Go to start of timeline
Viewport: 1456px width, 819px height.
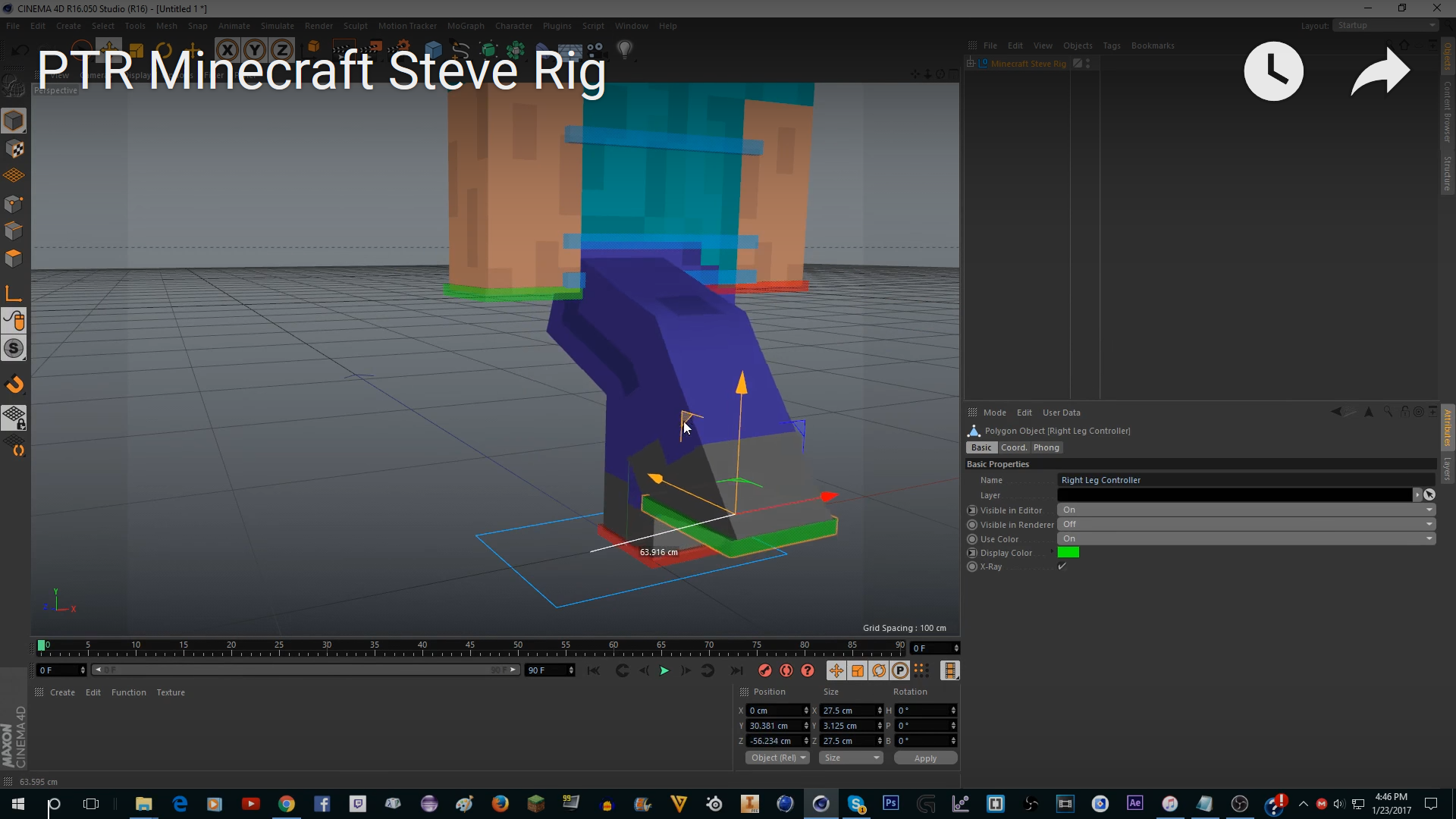(x=593, y=670)
